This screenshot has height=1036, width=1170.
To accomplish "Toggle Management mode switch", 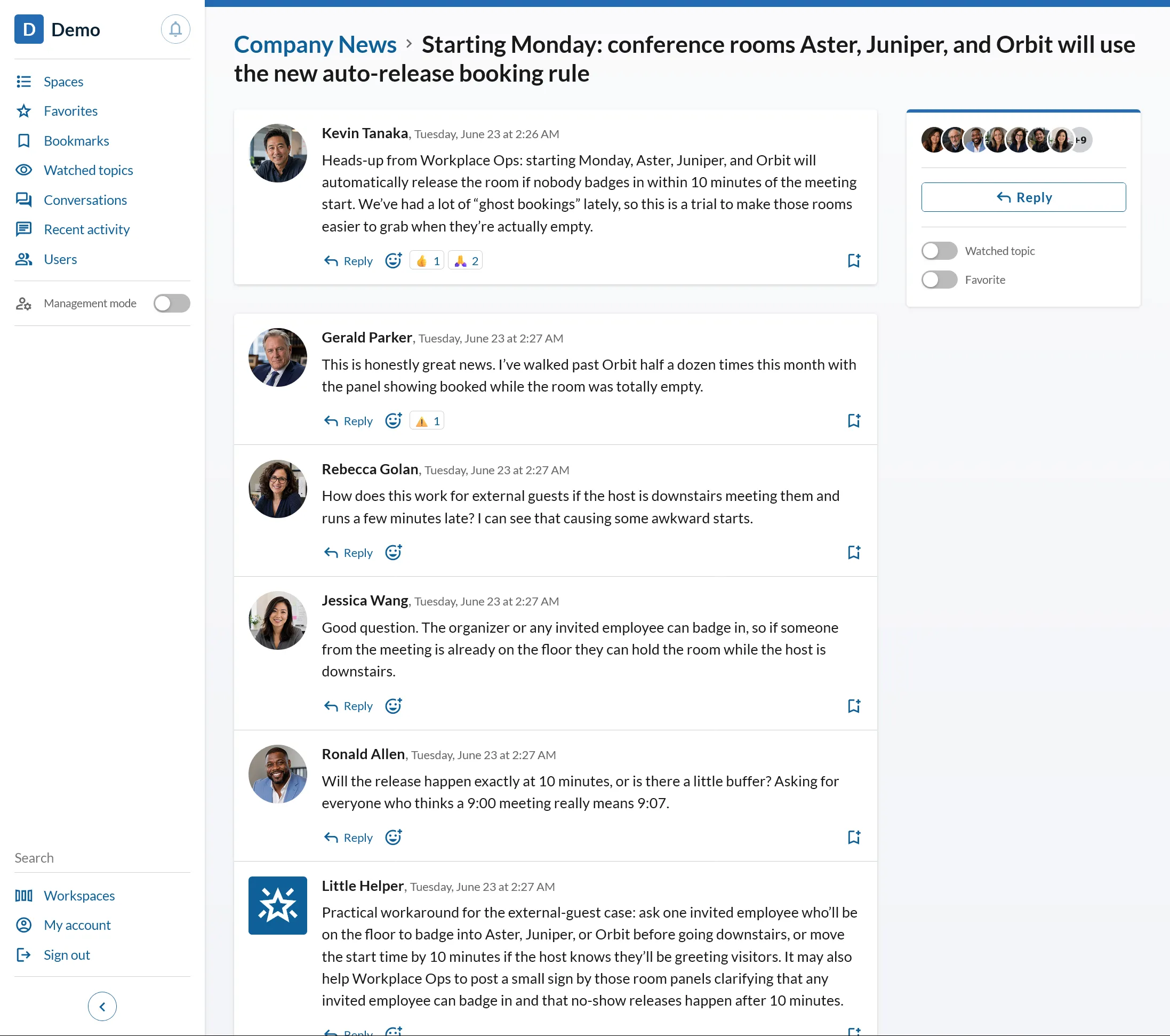I will click(172, 303).
